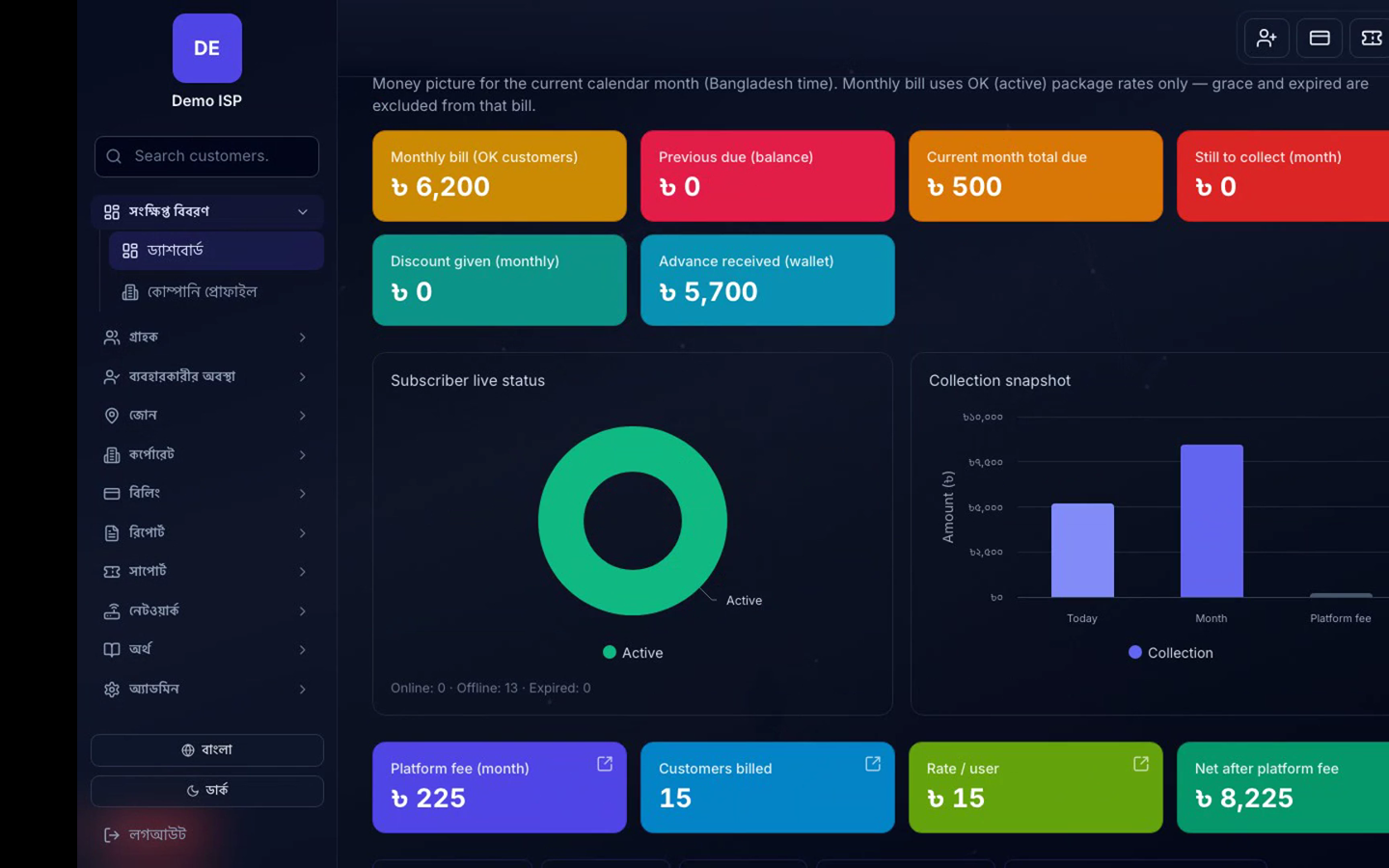Screen dimensions: 1389x868
Task: Click the Platform fee bar in snapshot chart
Action: 1341,595
